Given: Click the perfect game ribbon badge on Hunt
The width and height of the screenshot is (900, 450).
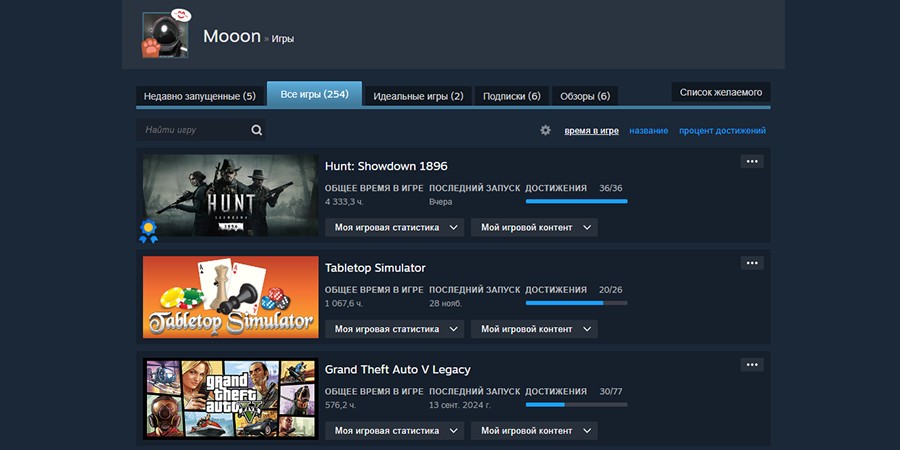Looking at the screenshot, I should coord(149,231).
